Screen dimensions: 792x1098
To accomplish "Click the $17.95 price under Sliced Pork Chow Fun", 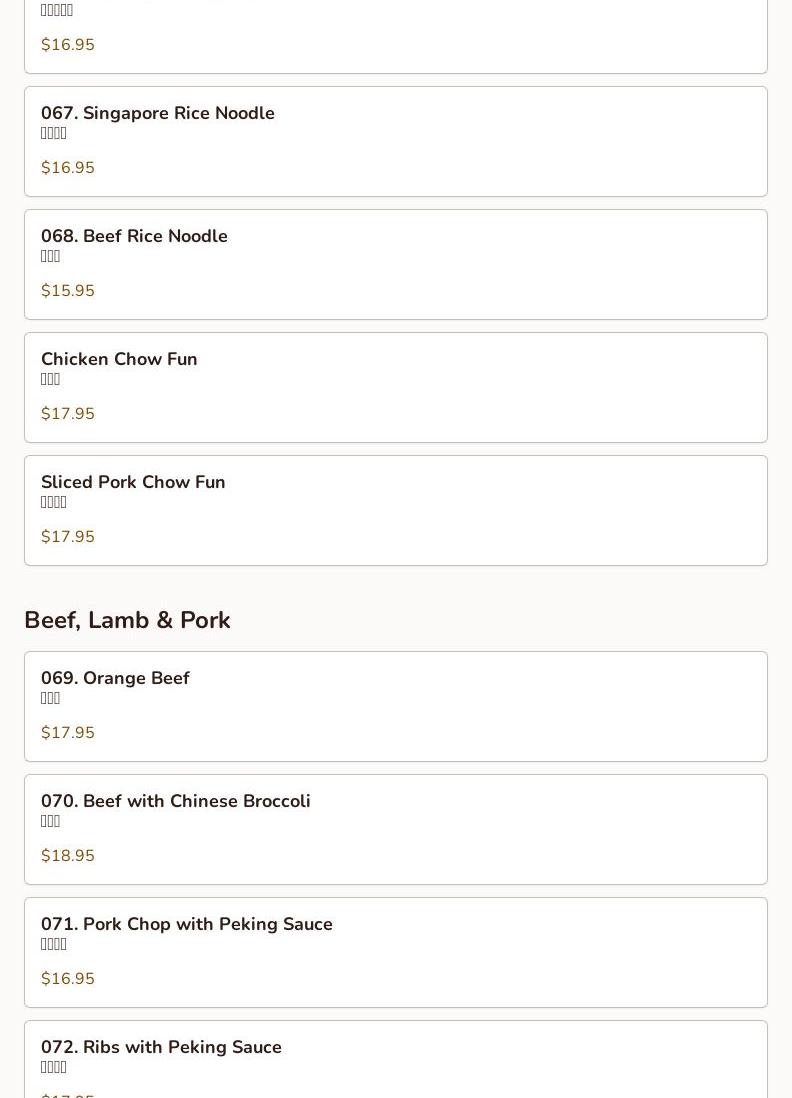I will coord(68,537).
